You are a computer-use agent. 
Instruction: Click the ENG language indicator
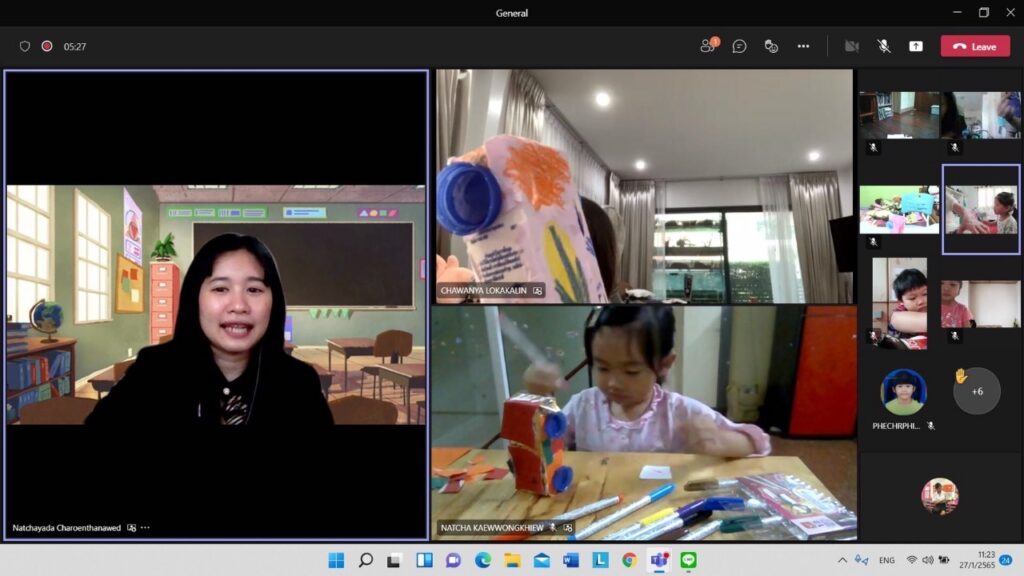[x=886, y=560]
